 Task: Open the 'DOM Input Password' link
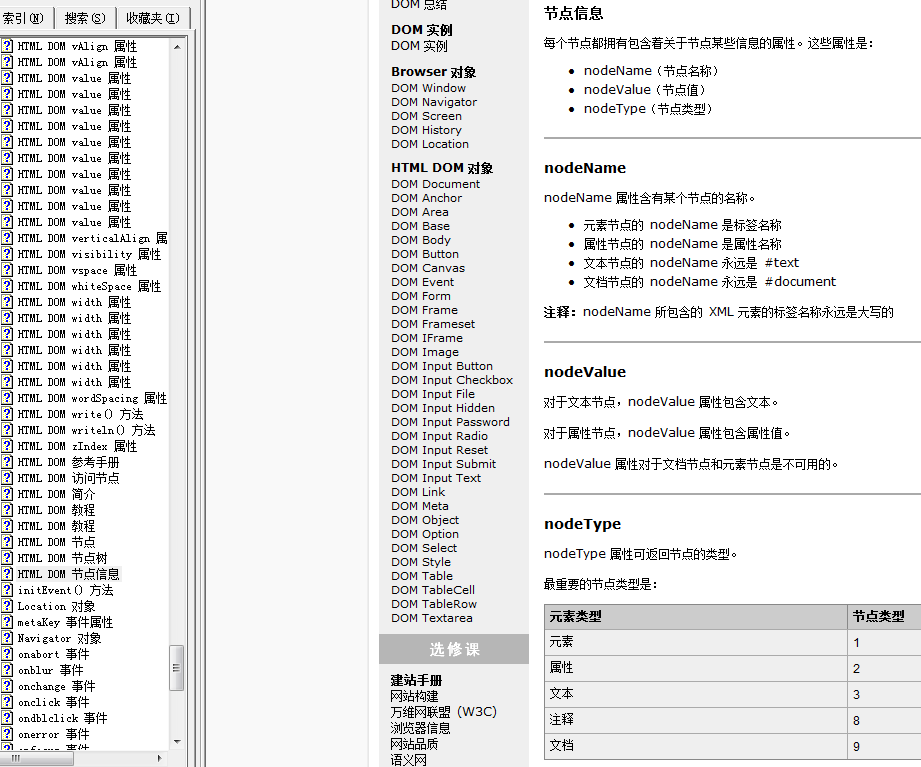[x=451, y=422]
